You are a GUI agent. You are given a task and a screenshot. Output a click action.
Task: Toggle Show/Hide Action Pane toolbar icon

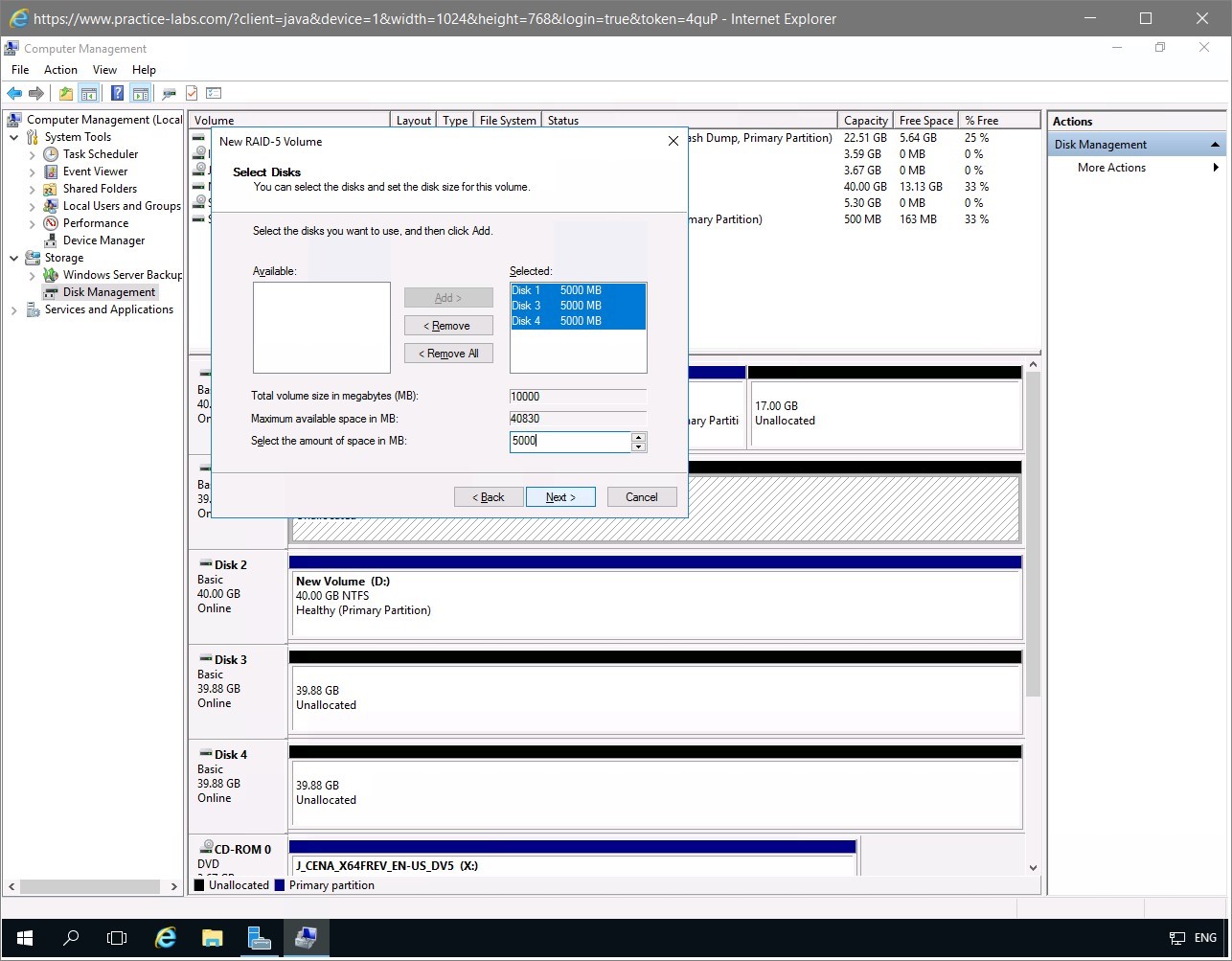141,93
